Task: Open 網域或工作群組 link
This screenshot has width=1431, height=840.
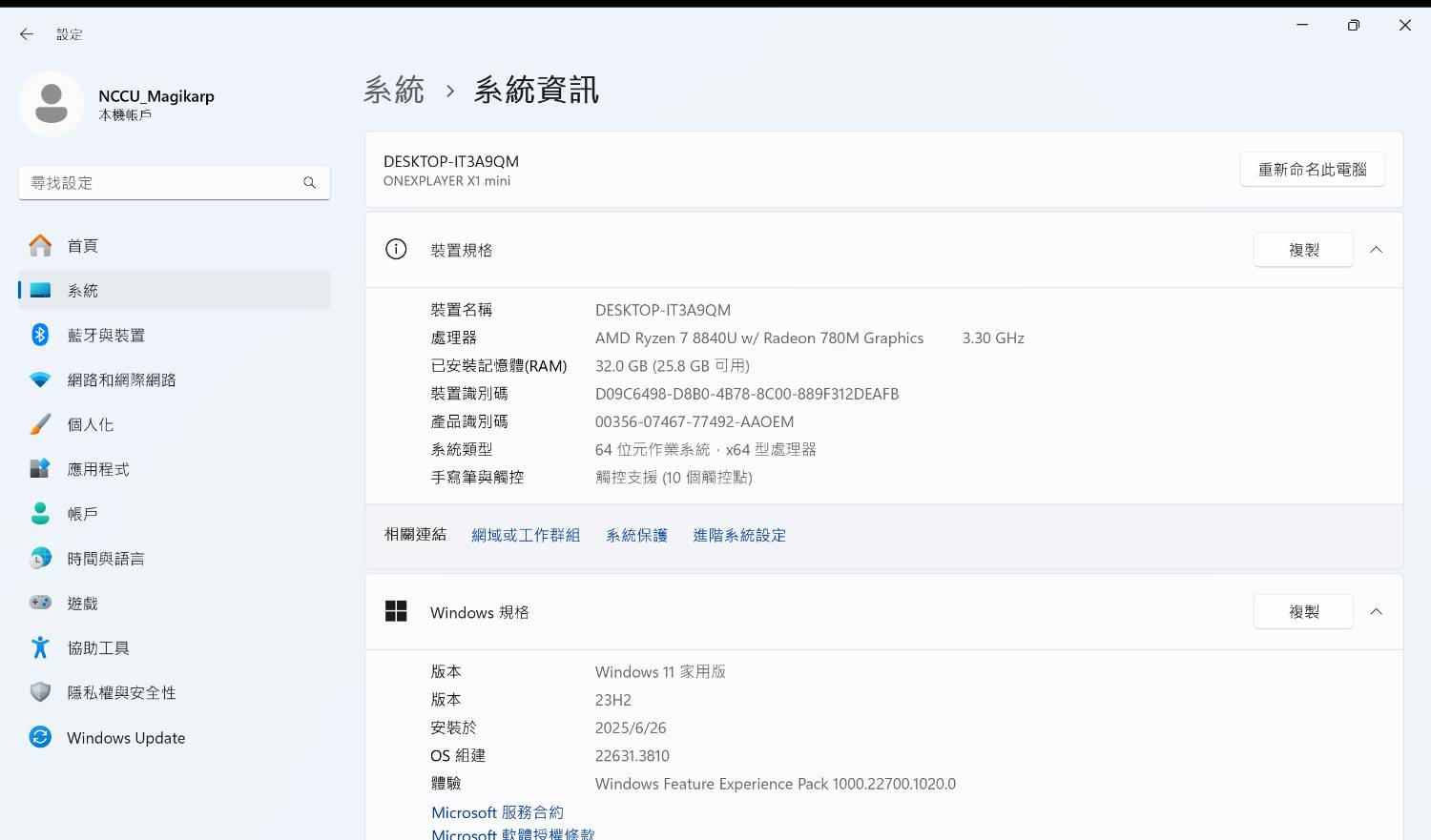Action: (526, 535)
